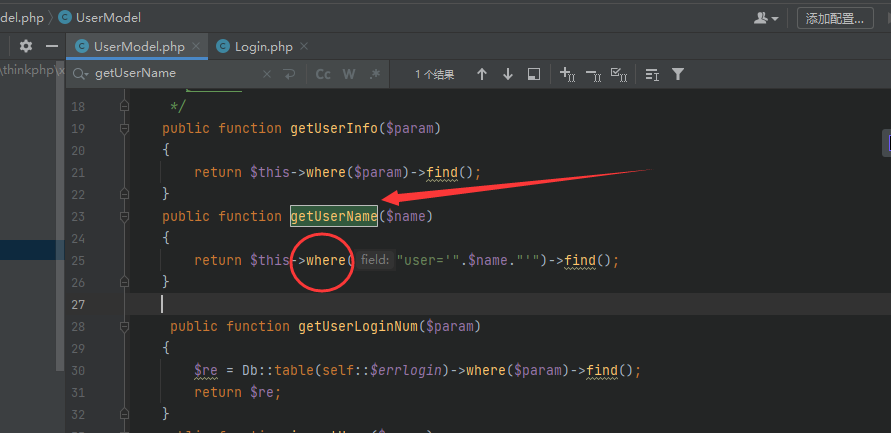Click the 1 个结果 result count label
Screen dimensions: 891x433
coord(435,74)
